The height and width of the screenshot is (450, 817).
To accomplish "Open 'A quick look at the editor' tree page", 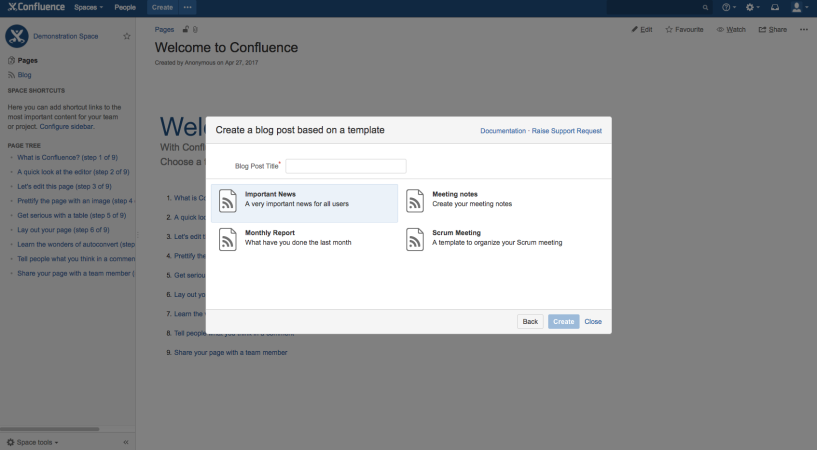I will click(73, 172).
